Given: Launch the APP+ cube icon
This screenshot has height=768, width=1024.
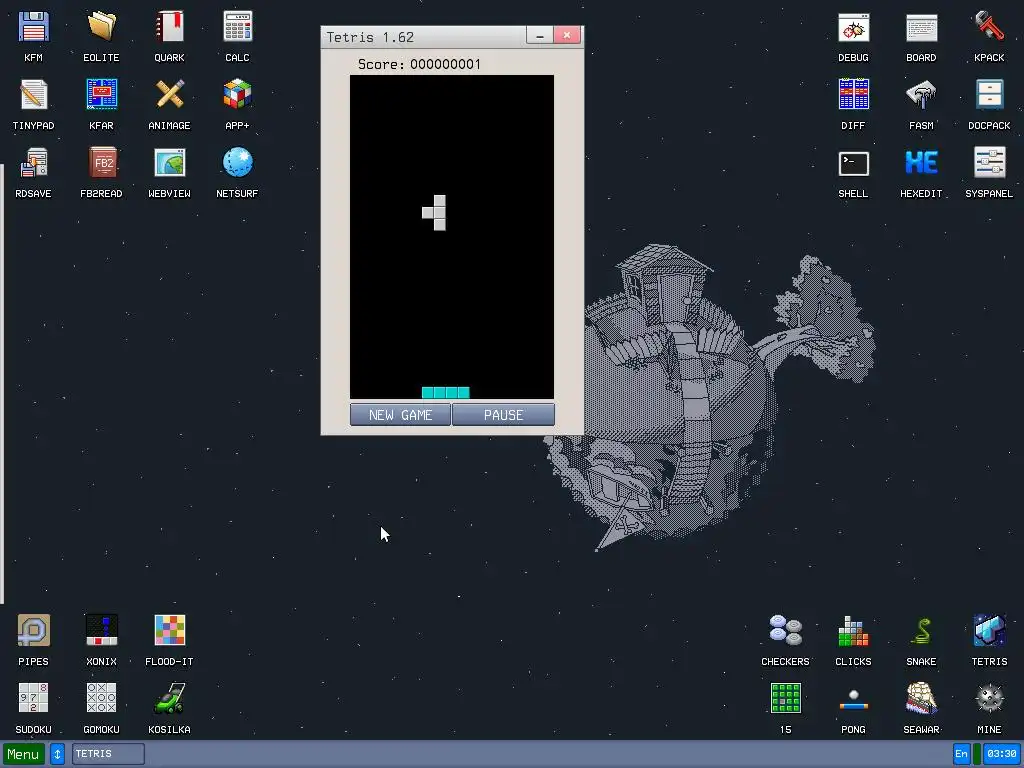Looking at the screenshot, I should (237, 95).
